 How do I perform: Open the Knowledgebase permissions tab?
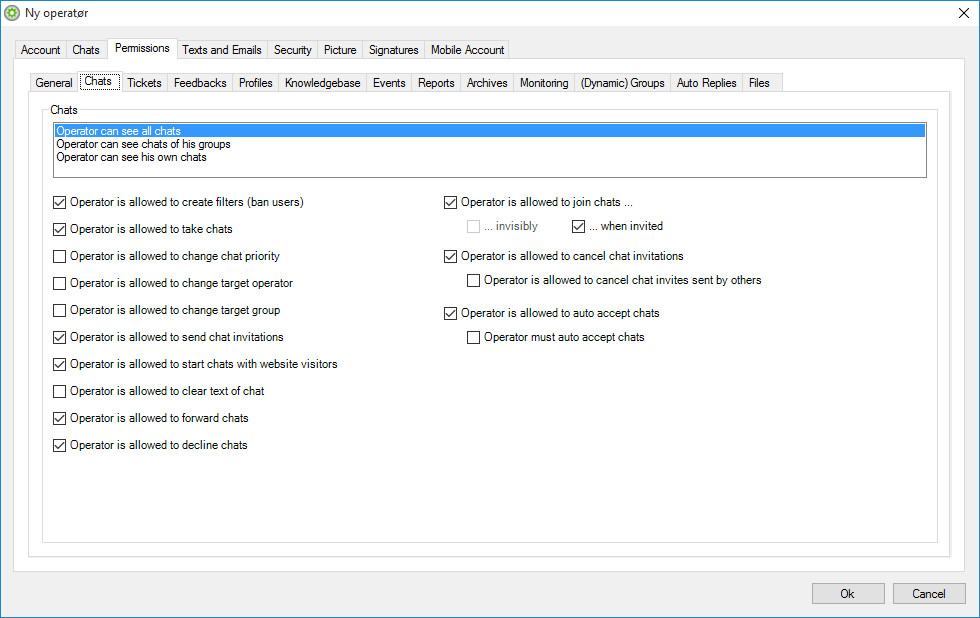[x=322, y=82]
